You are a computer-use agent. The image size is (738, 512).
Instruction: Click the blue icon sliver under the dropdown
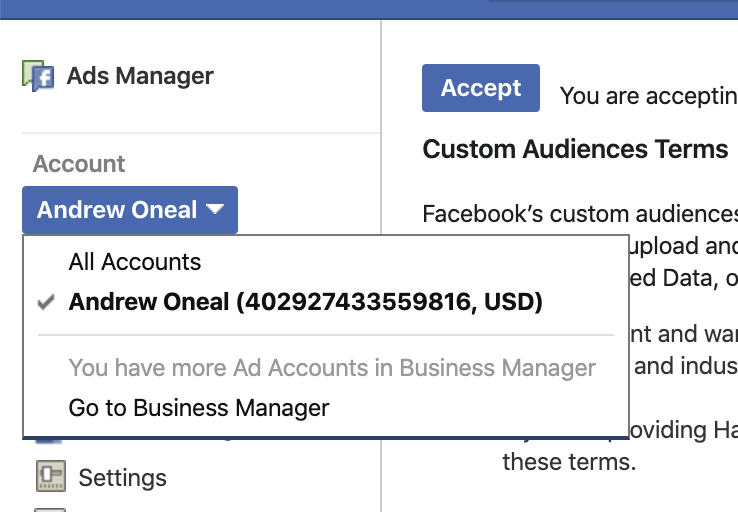click(x=49, y=440)
